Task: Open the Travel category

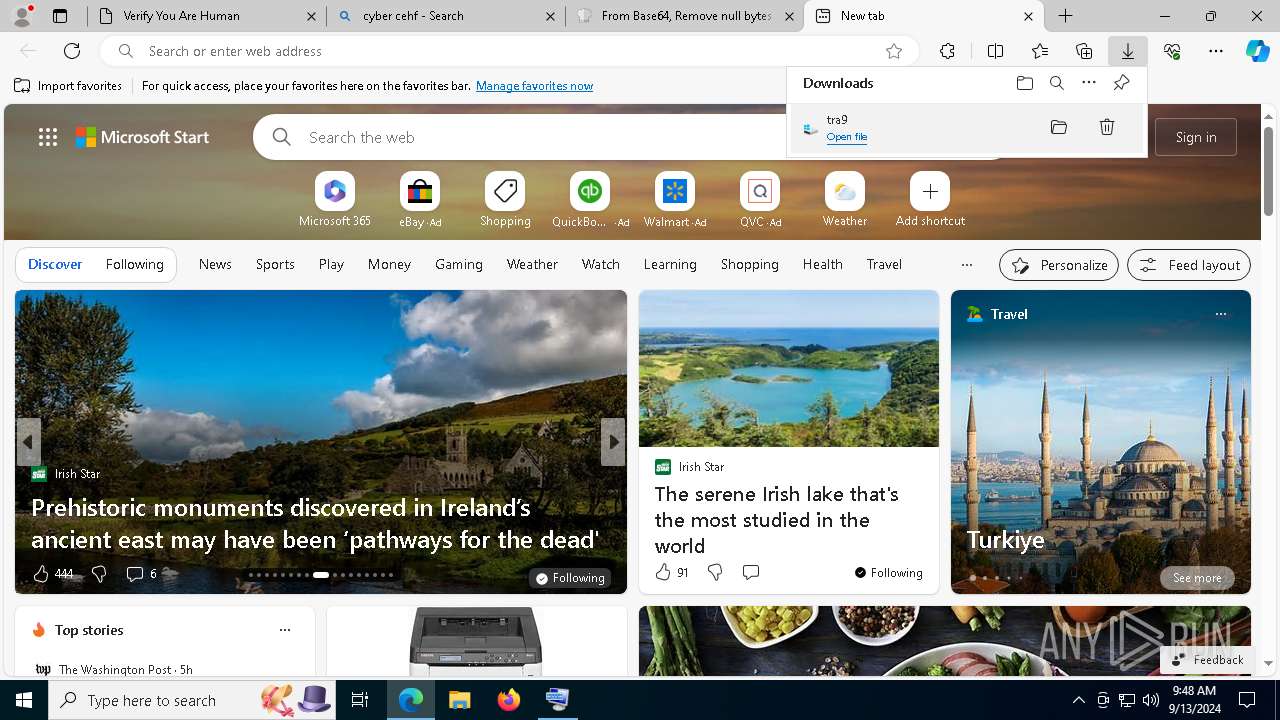Action: 884,265
